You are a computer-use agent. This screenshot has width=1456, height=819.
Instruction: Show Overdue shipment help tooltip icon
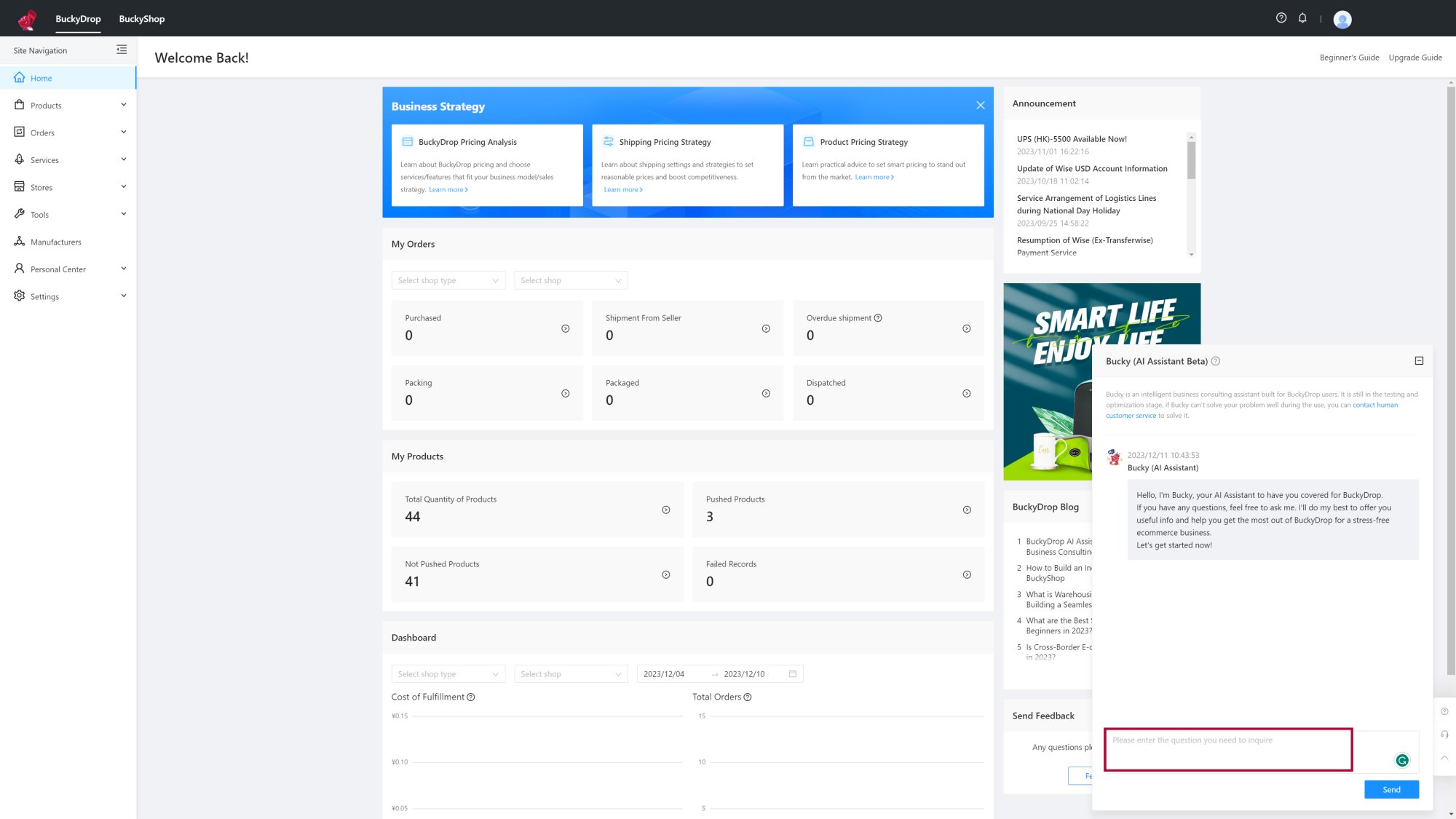coord(878,318)
